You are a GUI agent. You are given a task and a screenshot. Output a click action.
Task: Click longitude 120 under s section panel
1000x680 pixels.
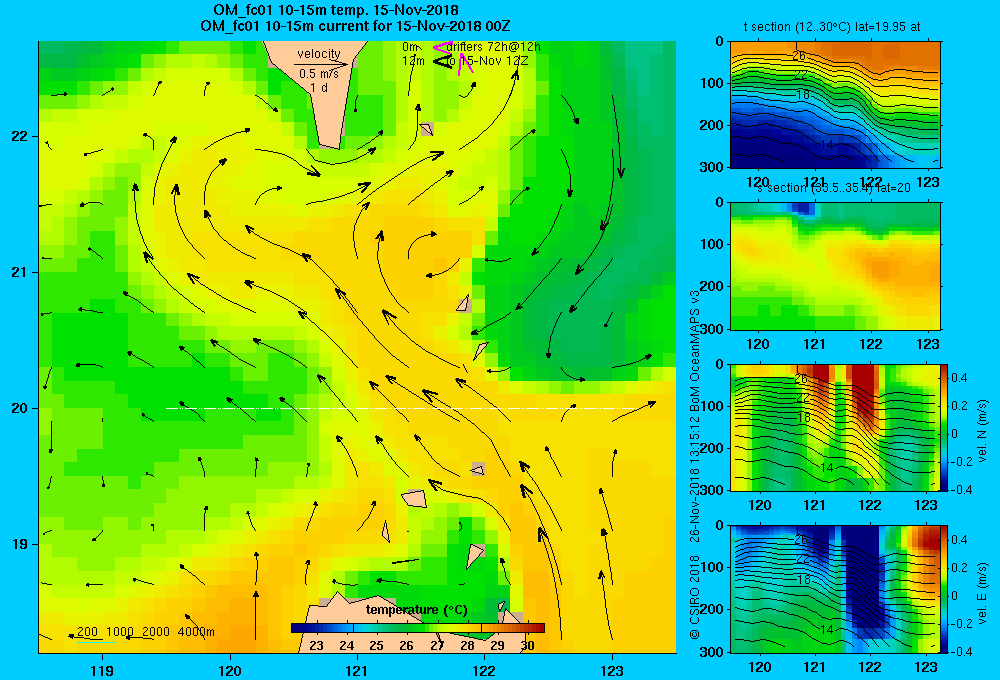758,344
